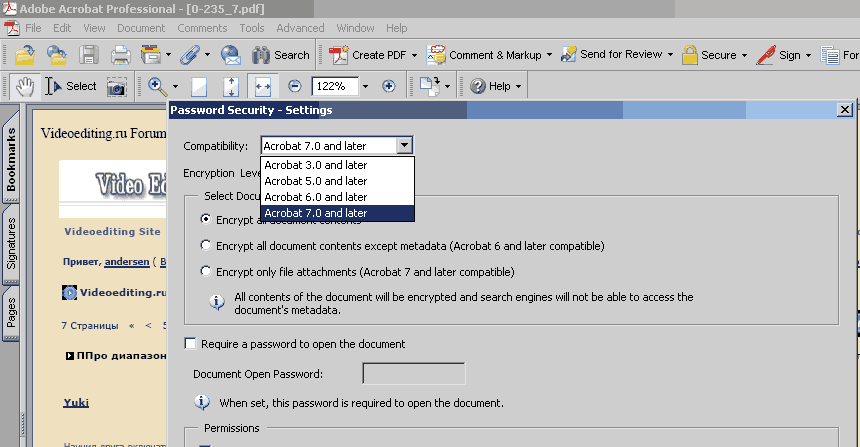Select the Zoom In magnifier tool
860x447 pixels.
coord(157,86)
